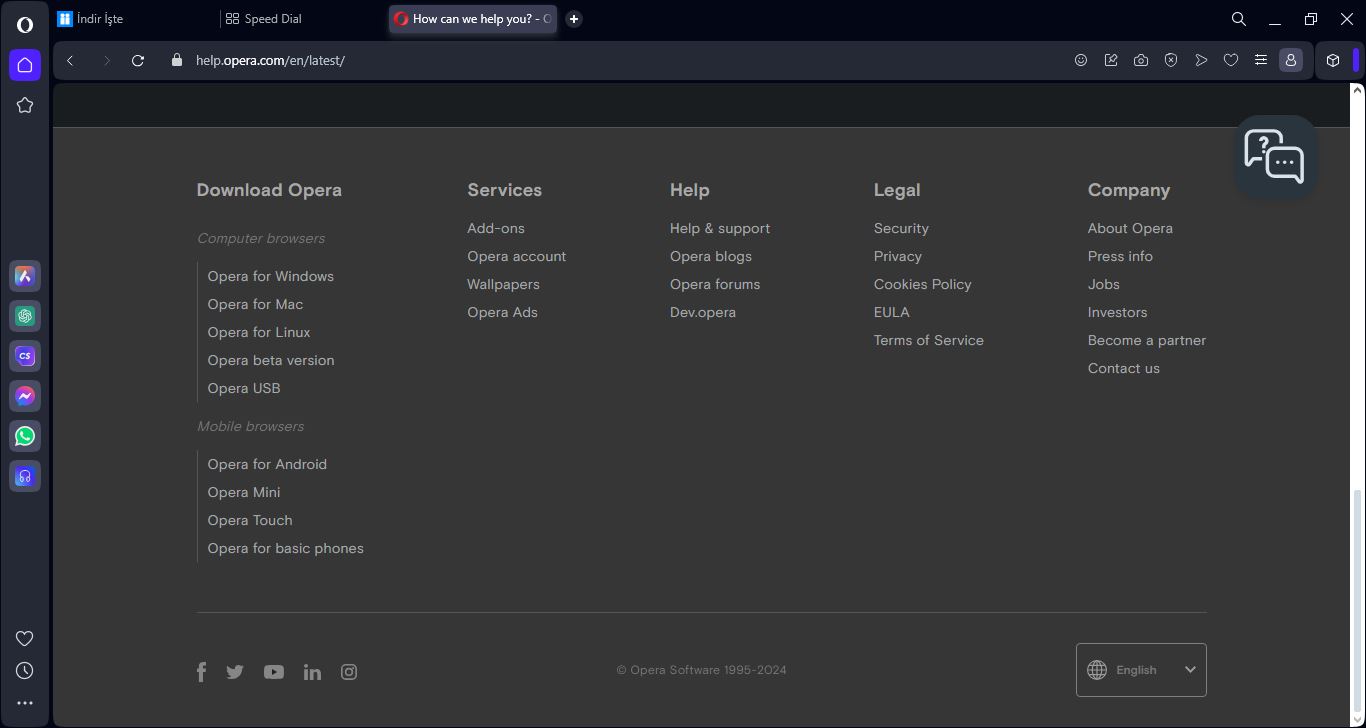
Task: Open ChatSonic sidebar panel
Action: click(x=25, y=356)
